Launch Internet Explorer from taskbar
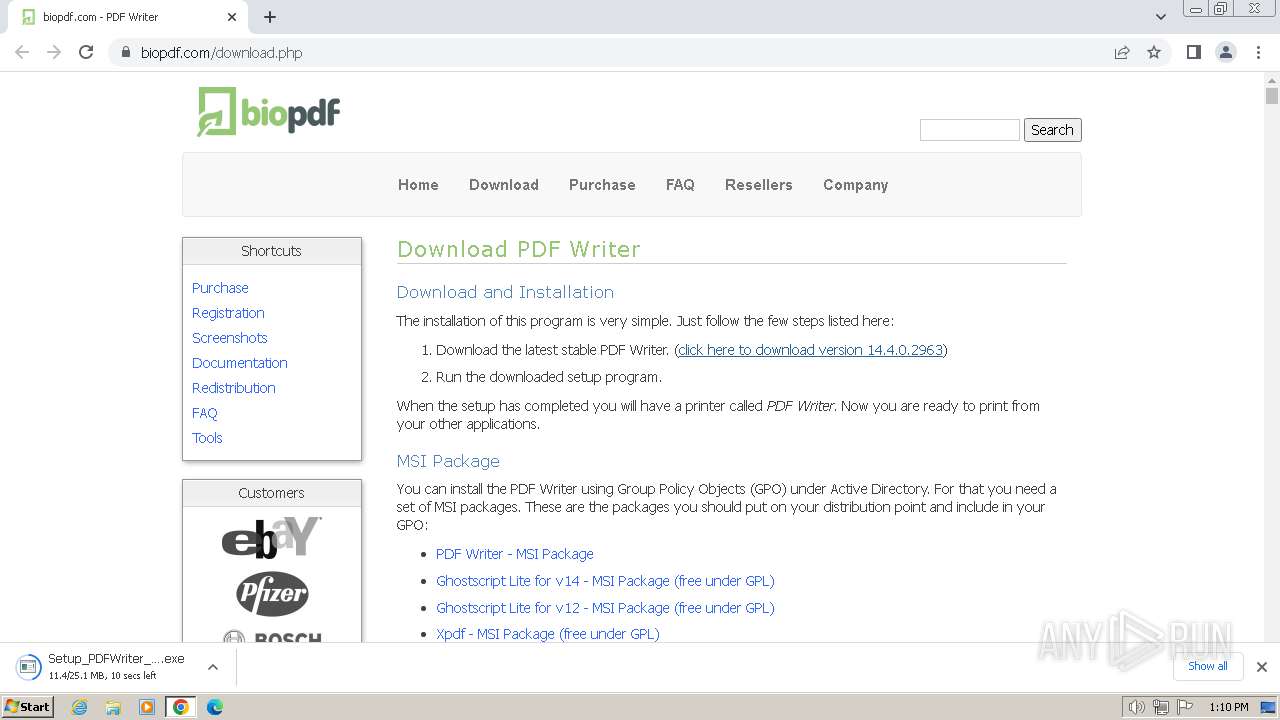This screenshot has width=1280, height=720. [80, 707]
